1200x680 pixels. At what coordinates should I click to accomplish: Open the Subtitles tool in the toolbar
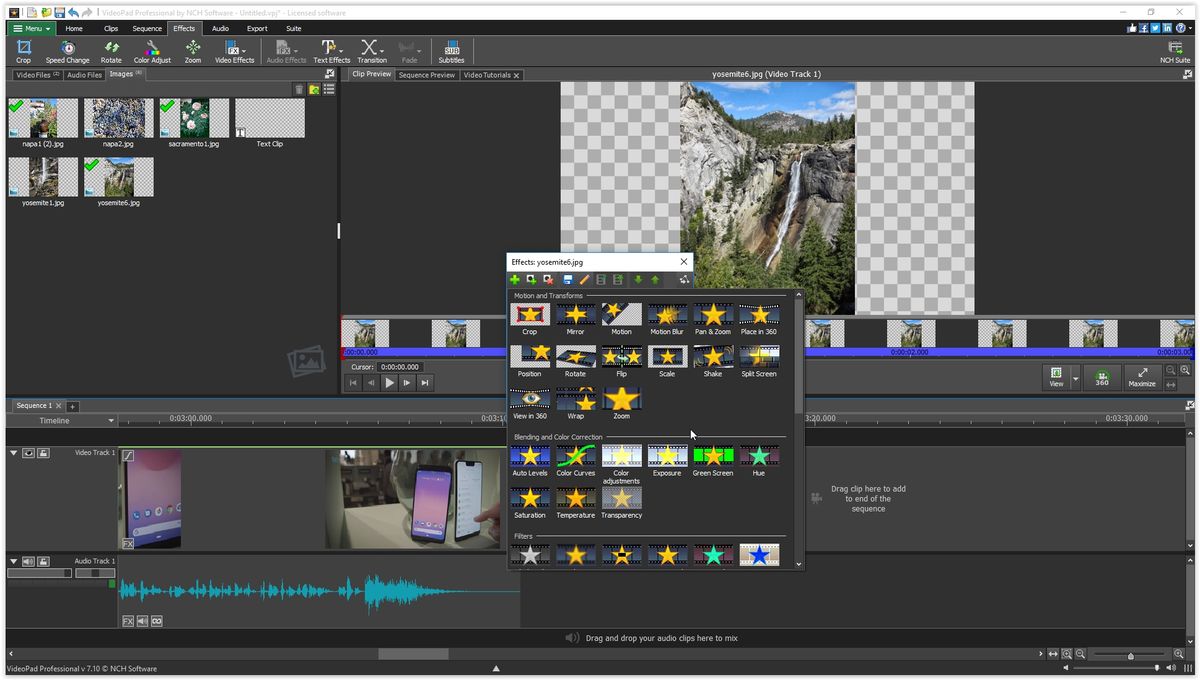click(451, 51)
